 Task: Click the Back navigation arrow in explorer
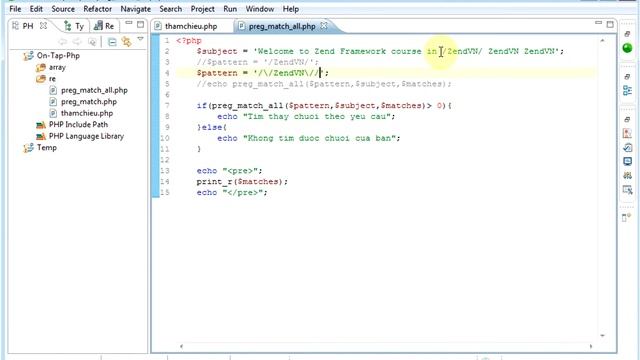62,42
